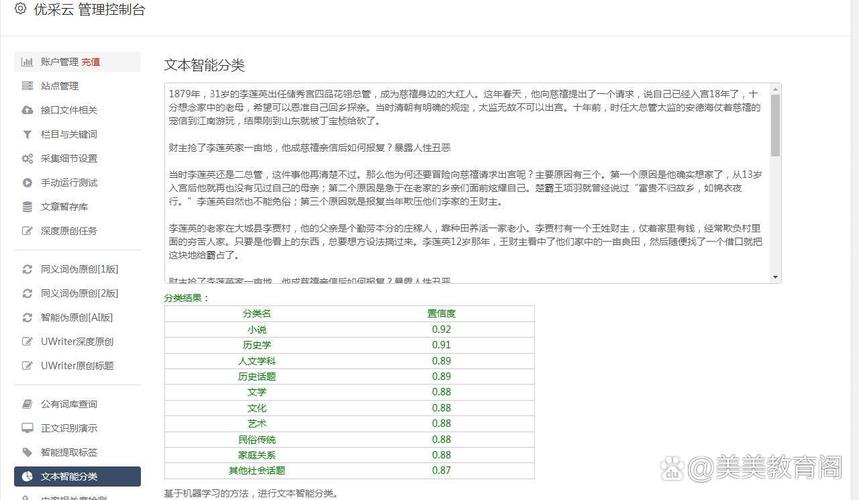Click the 历史话题 category cell
The width and height of the screenshot is (859, 500).
tap(257, 376)
